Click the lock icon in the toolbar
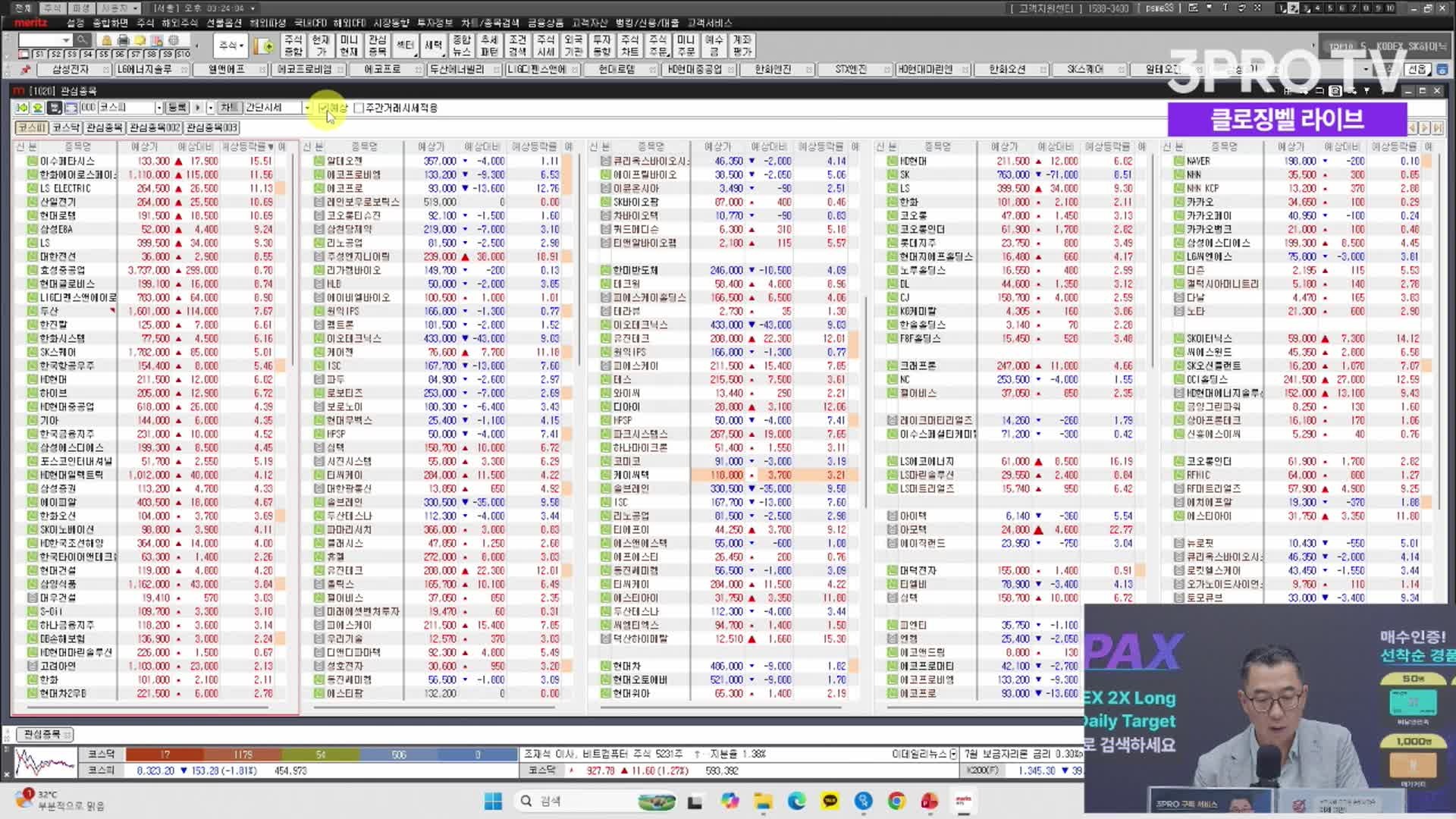This screenshot has height=819, width=1456. 106,39
